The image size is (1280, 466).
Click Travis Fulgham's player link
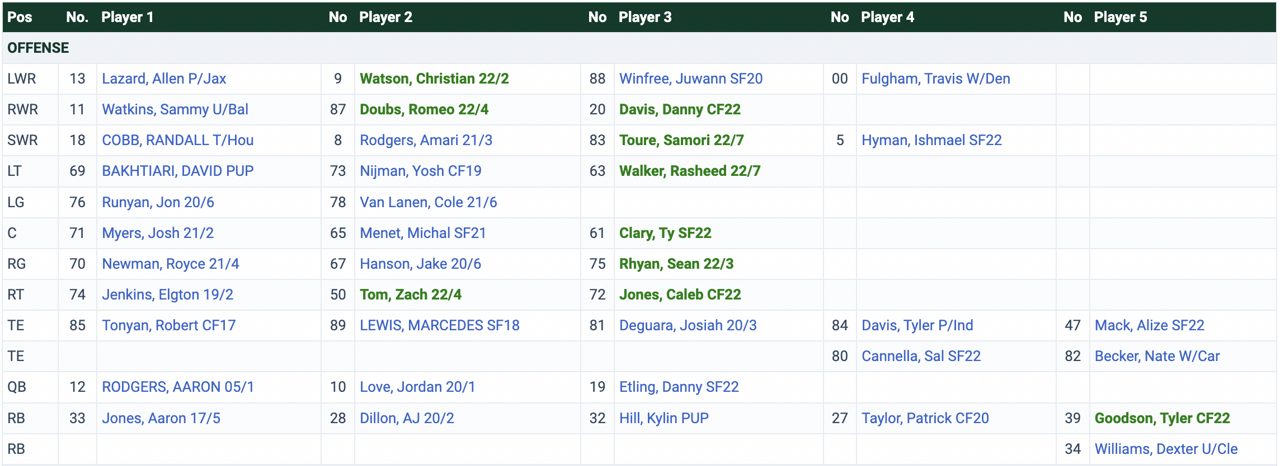pos(935,79)
